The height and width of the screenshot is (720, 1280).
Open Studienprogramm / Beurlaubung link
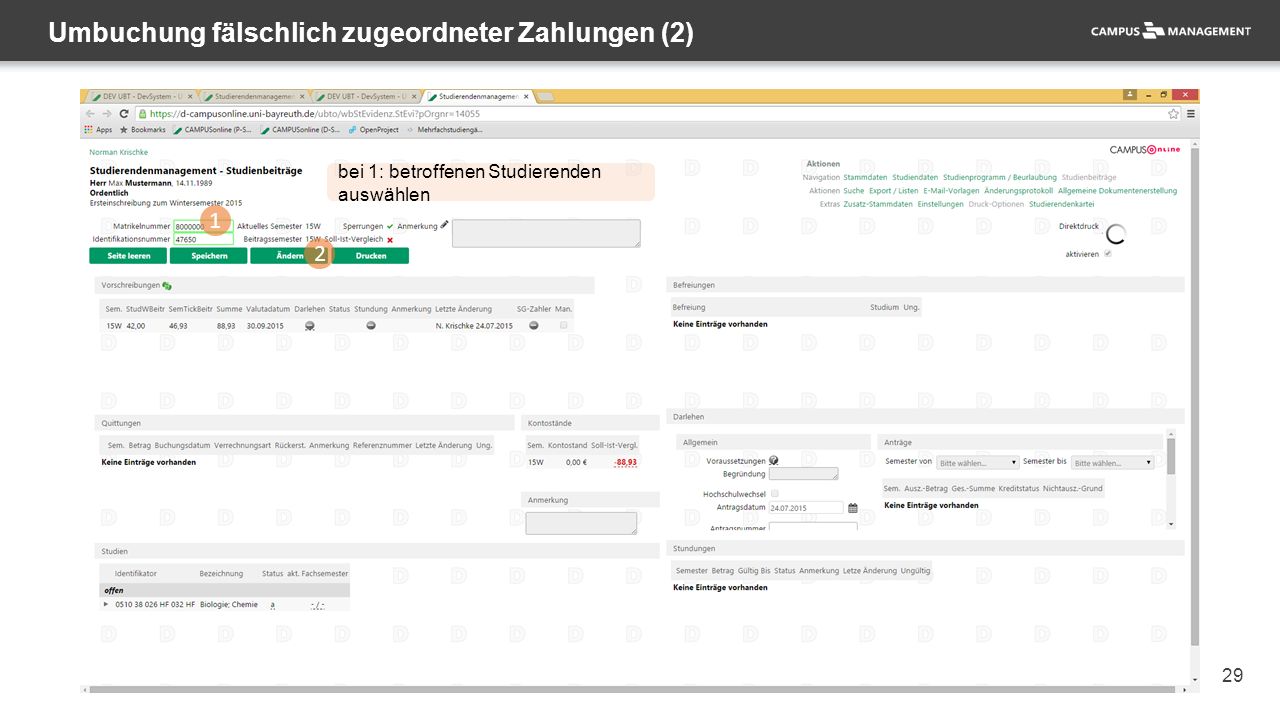pos(1000,177)
